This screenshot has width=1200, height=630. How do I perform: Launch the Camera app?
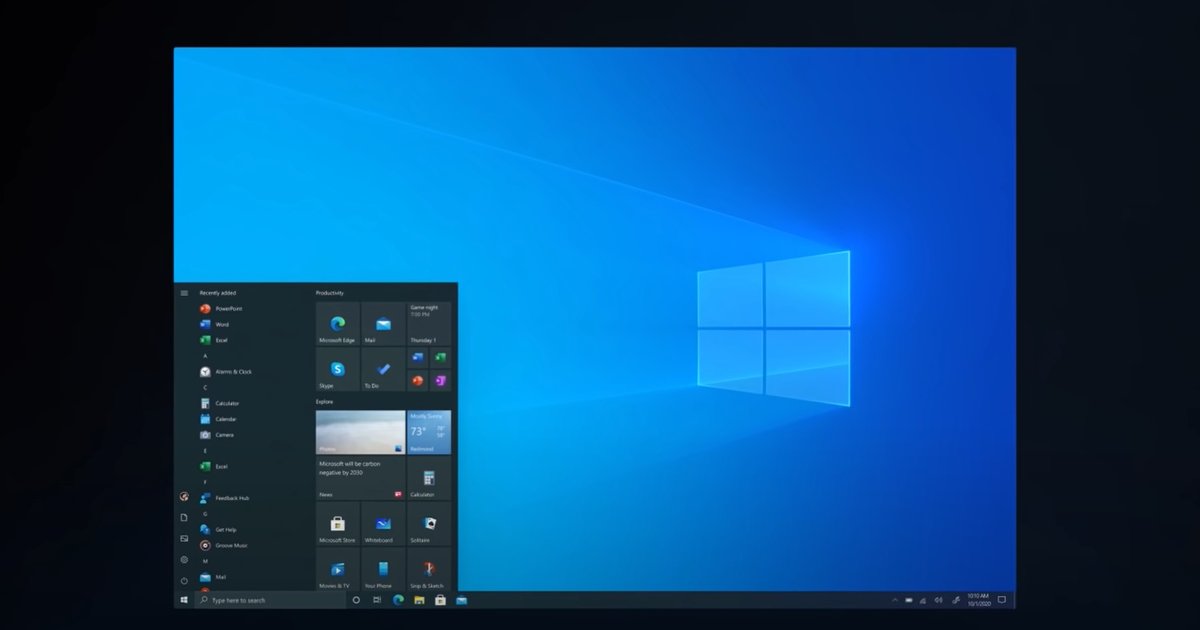click(x=222, y=435)
